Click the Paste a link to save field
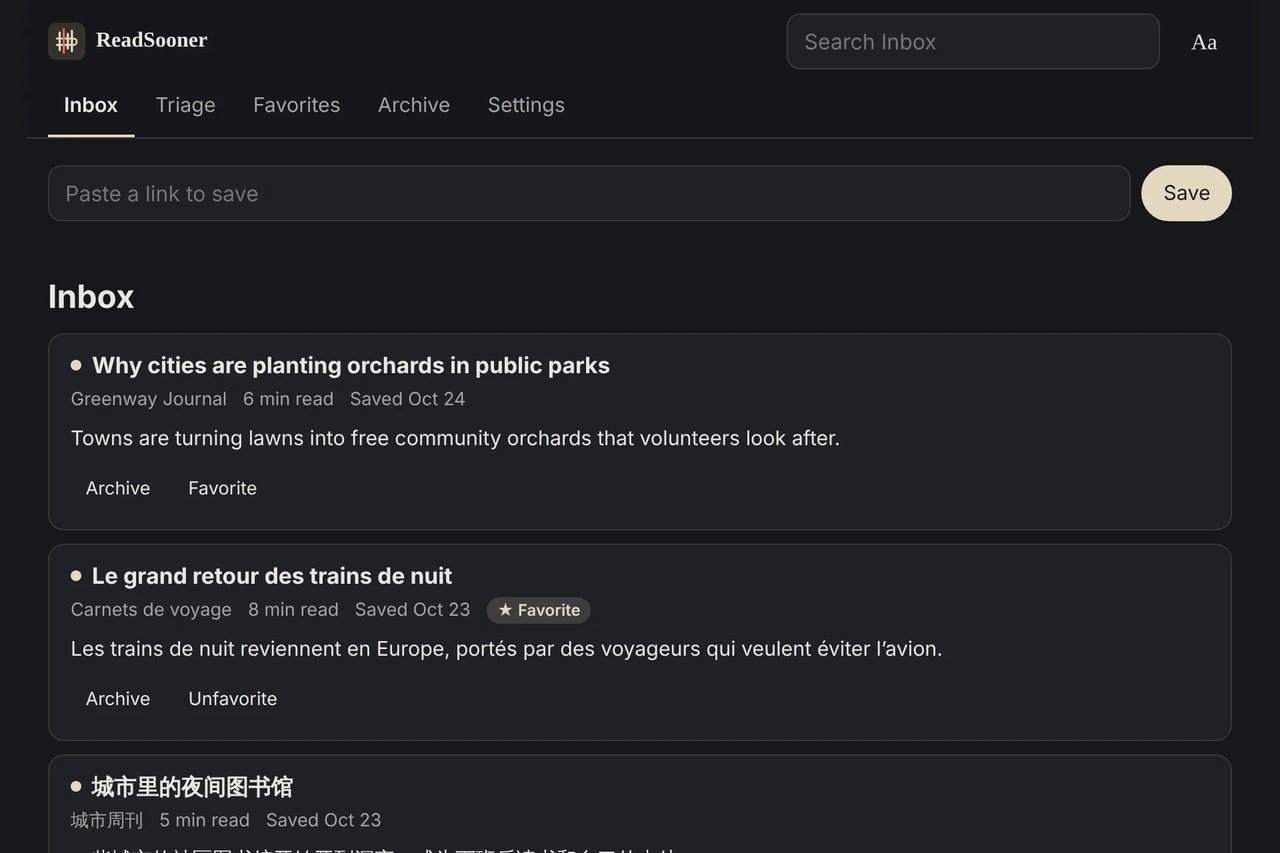Image resolution: width=1280 pixels, height=853 pixels. (x=589, y=193)
